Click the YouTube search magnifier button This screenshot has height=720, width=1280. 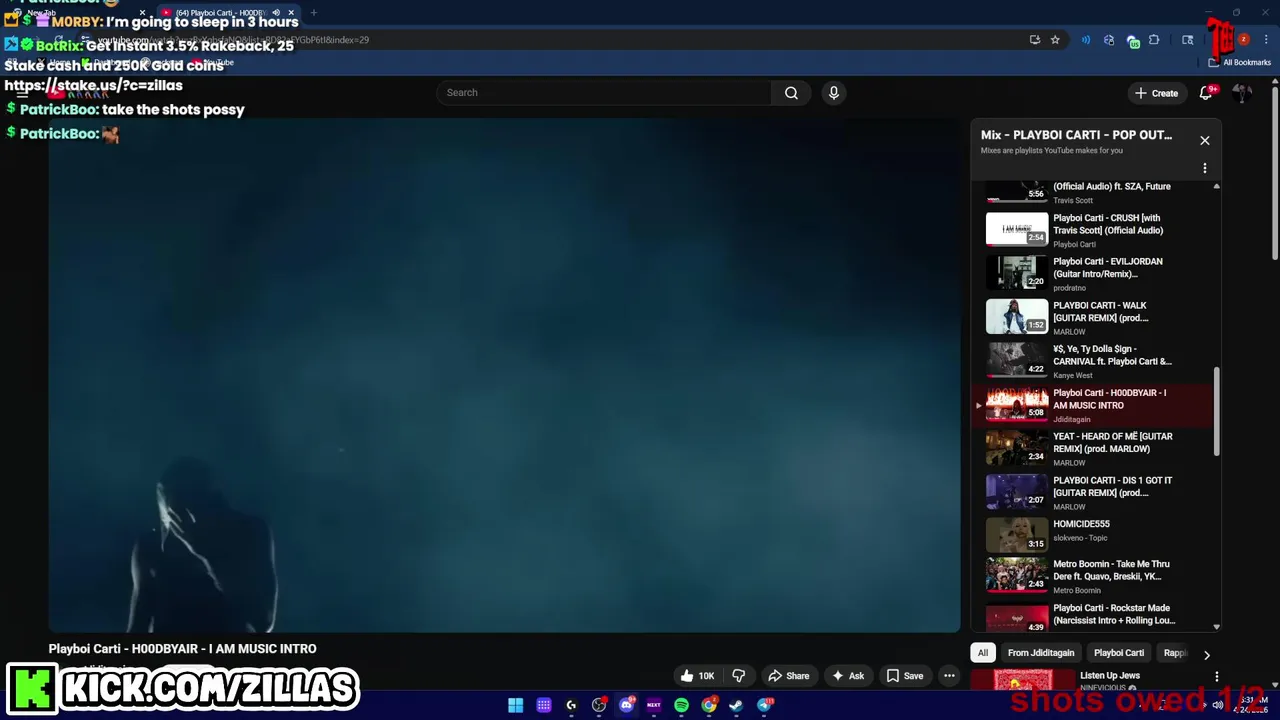pyautogui.click(x=791, y=93)
